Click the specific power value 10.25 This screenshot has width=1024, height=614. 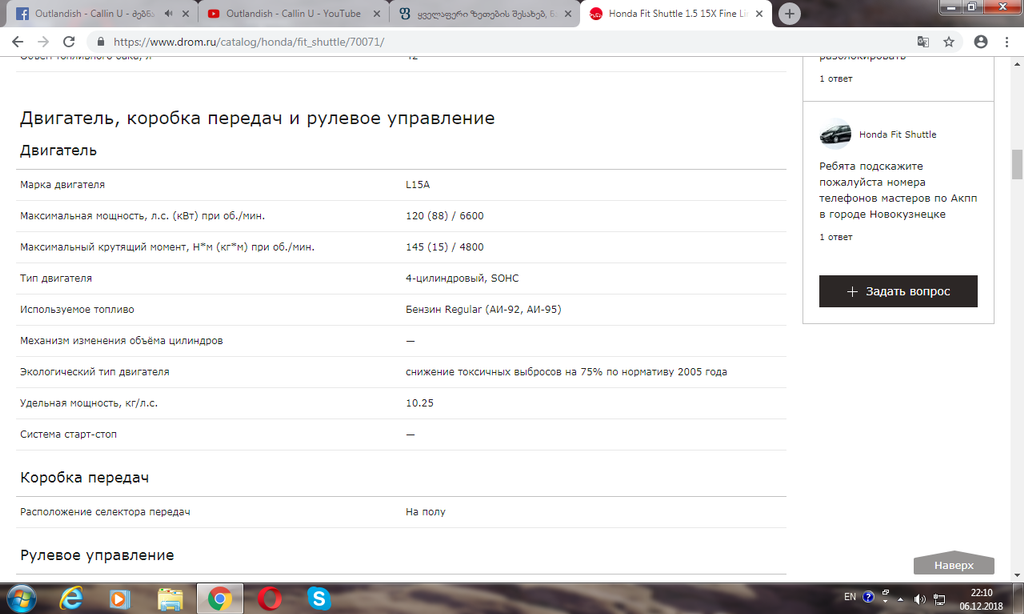click(x=419, y=403)
